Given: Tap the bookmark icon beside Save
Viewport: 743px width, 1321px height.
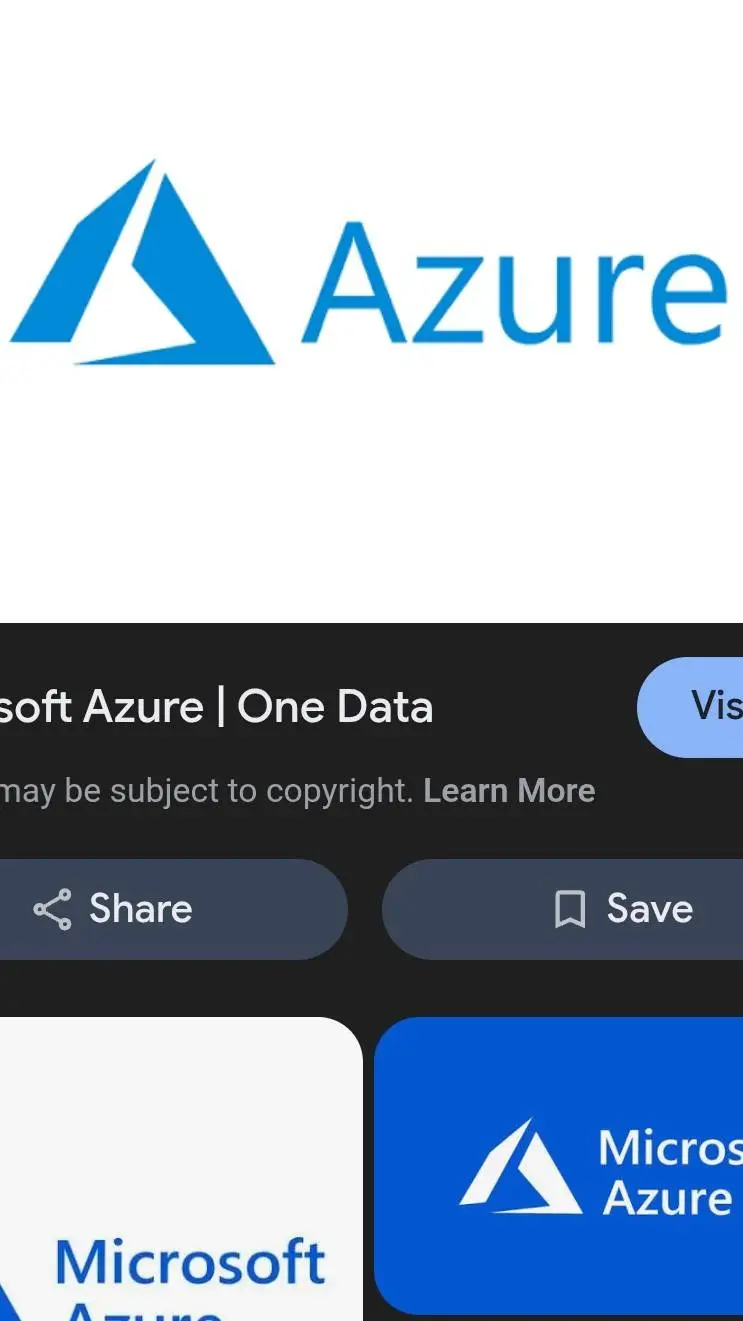Looking at the screenshot, I should pyautogui.click(x=569, y=909).
